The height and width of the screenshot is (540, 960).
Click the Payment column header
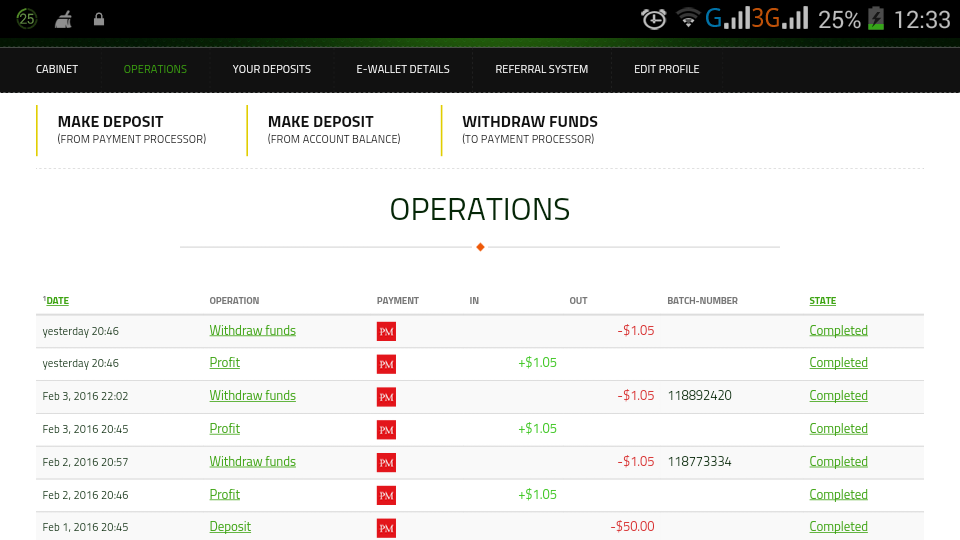click(397, 301)
